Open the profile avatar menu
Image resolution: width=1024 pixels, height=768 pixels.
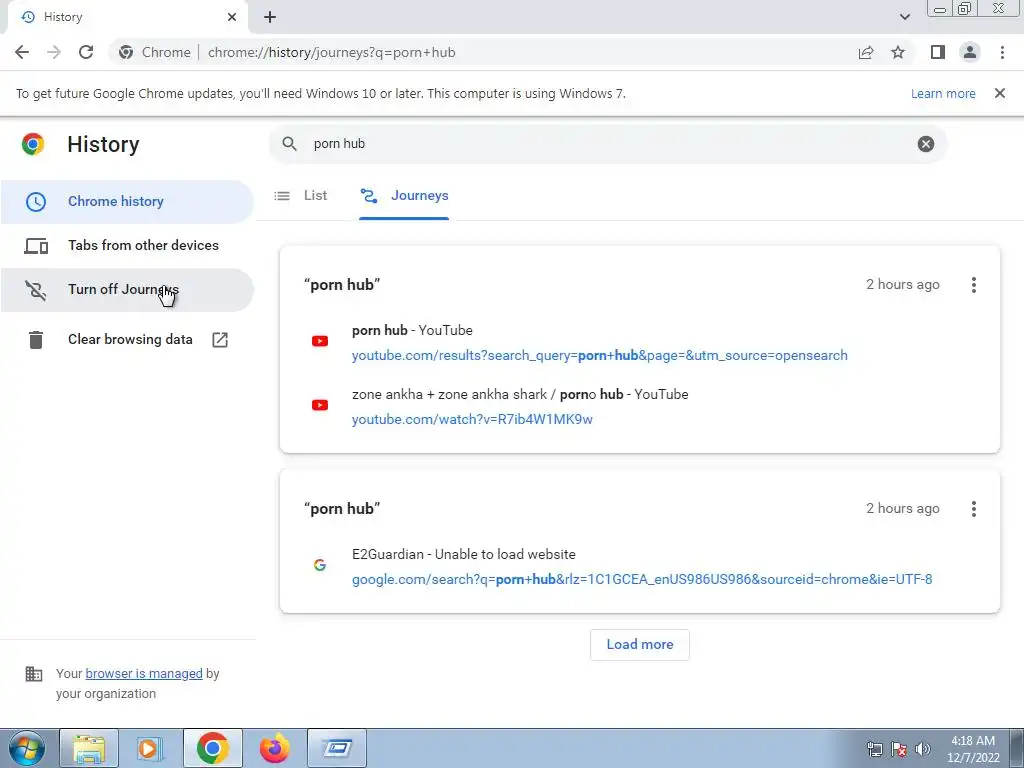point(970,52)
